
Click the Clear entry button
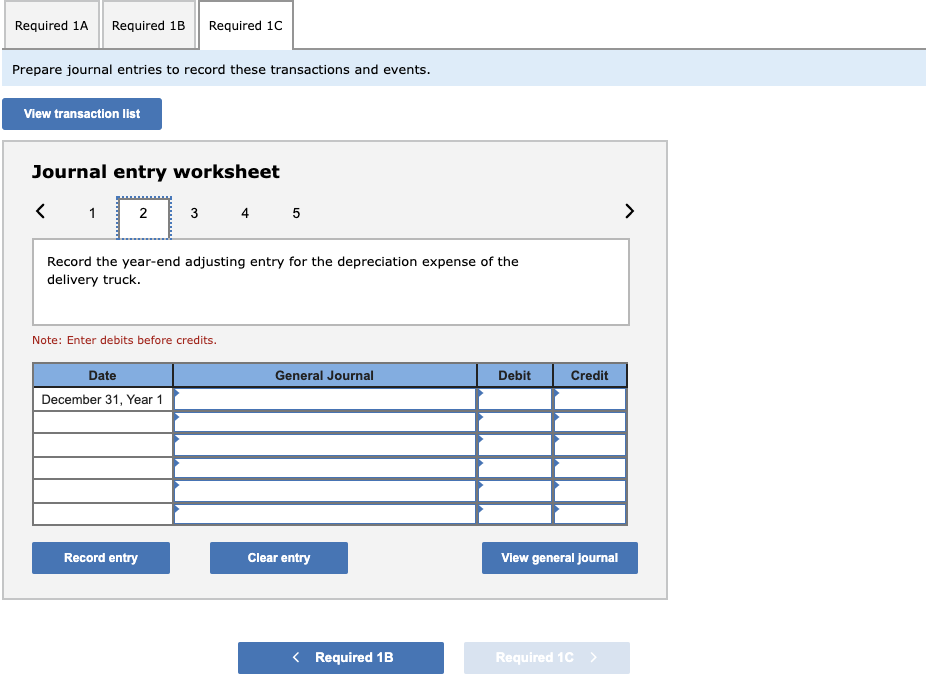click(x=279, y=558)
